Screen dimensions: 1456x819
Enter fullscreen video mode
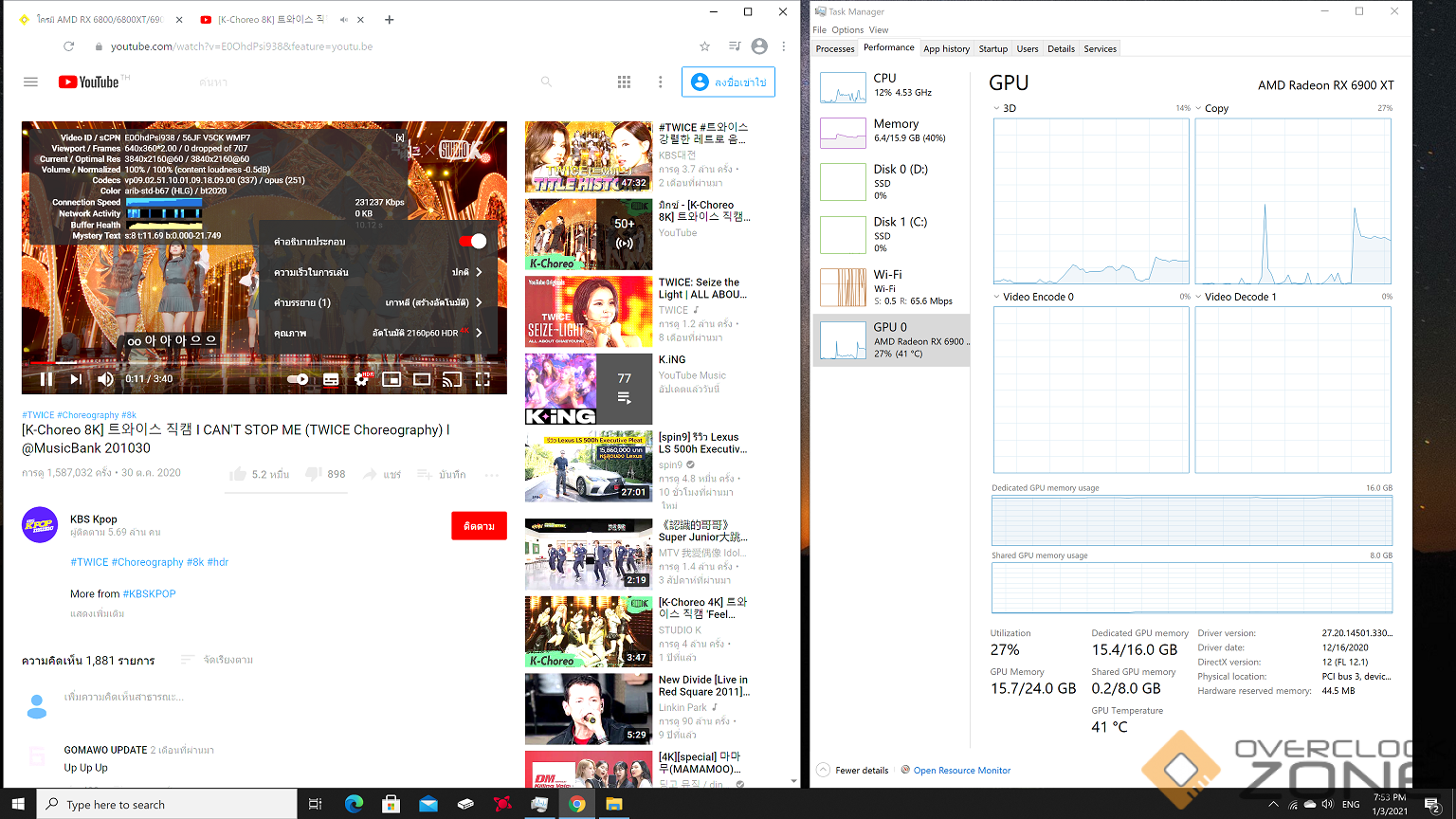482,379
